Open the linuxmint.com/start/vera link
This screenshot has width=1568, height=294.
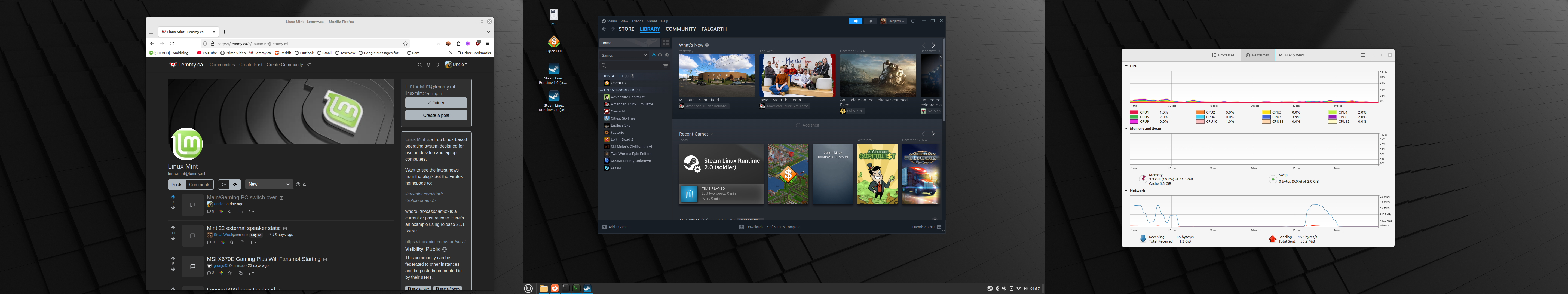point(435,242)
